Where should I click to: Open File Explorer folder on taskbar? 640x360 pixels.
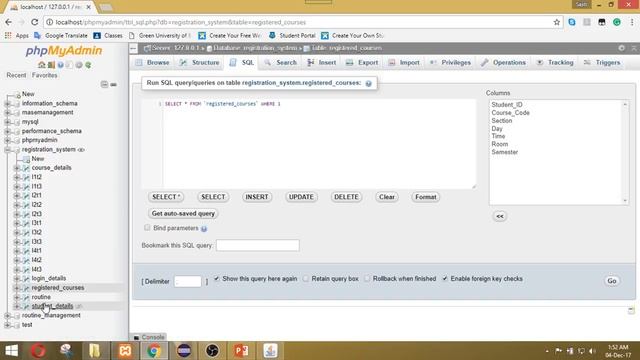pos(95,351)
